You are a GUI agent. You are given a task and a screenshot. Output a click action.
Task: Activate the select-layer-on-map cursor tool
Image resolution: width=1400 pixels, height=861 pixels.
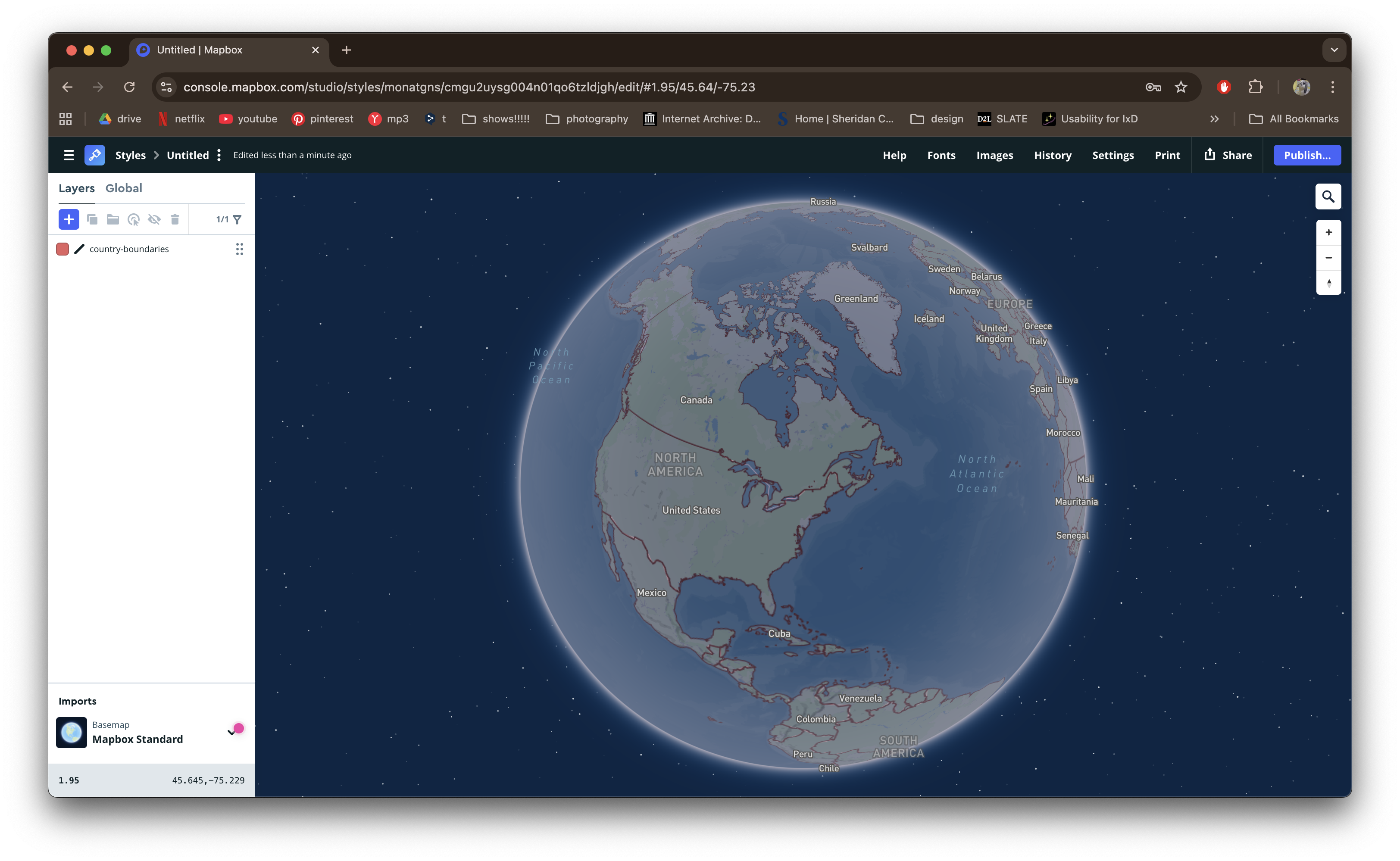[134, 219]
